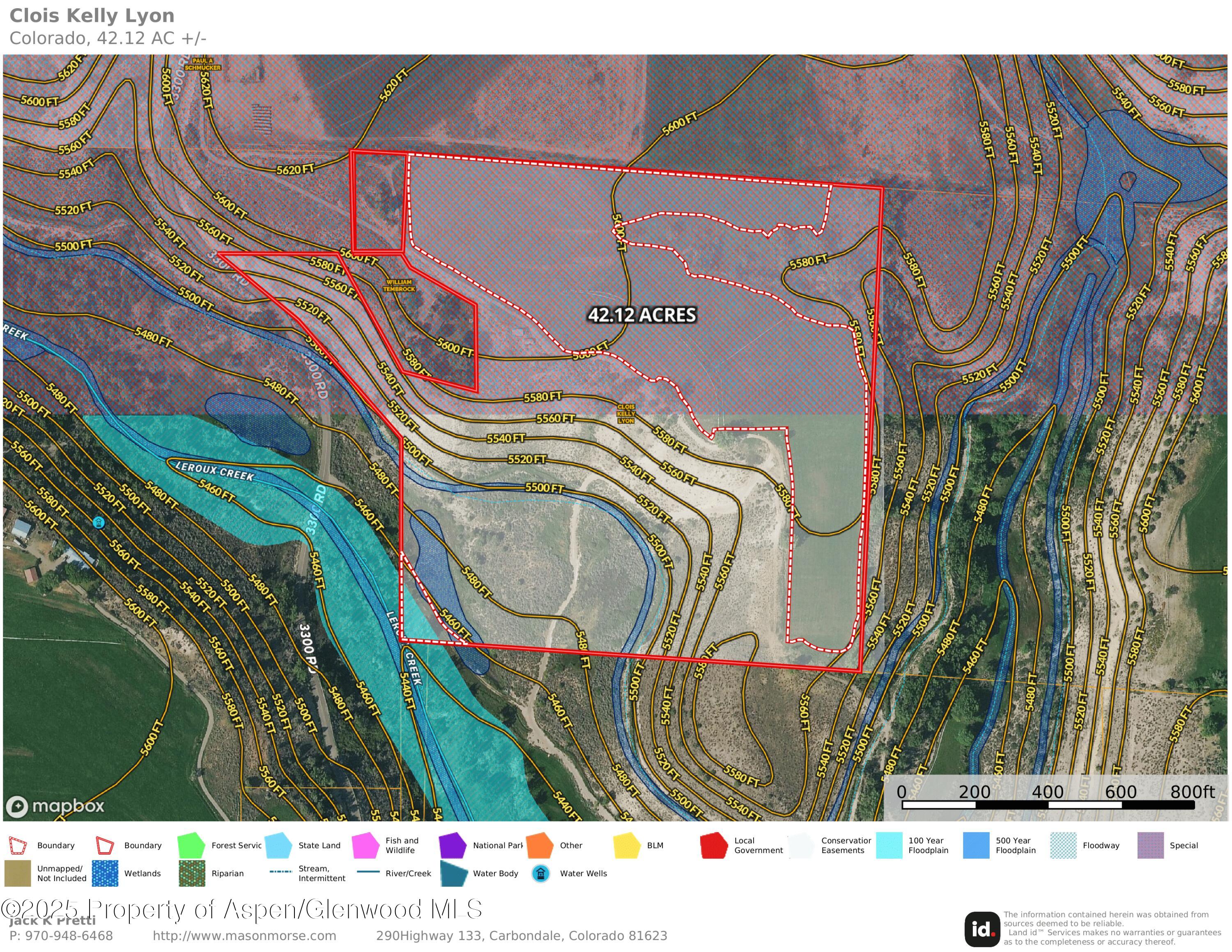1232x952 pixels.
Task: Click the Water Wells legend icon
Action: click(x=540, y=874)
